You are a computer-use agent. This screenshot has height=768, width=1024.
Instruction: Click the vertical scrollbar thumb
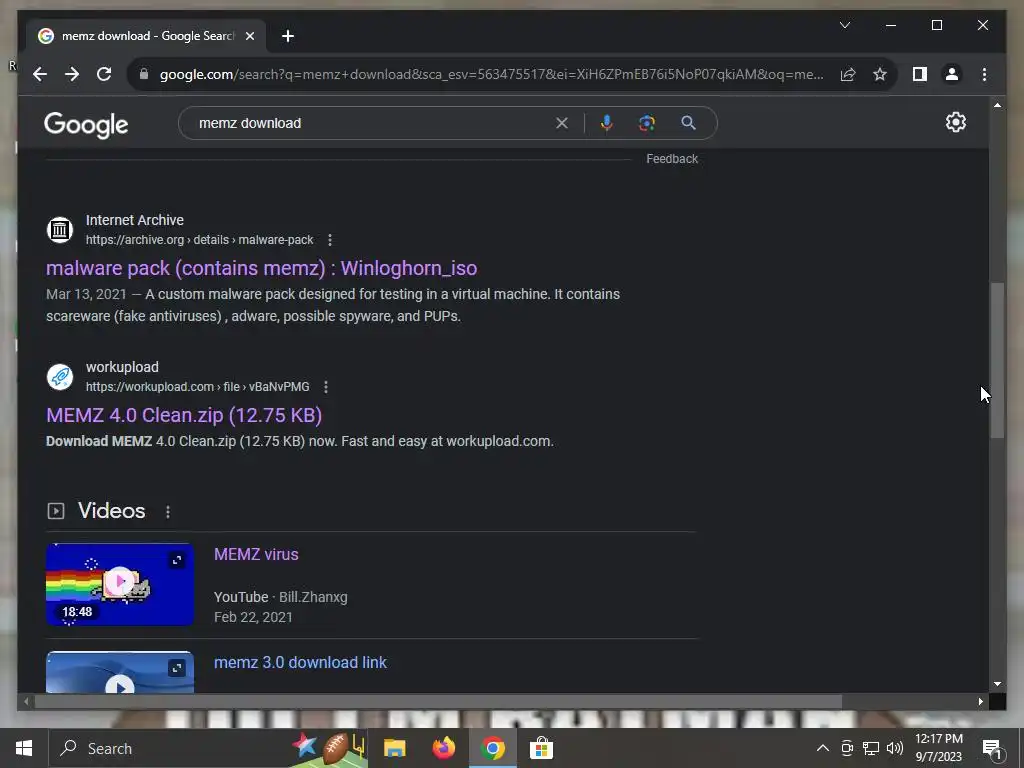pyautogui.click(x=997, y=360)
